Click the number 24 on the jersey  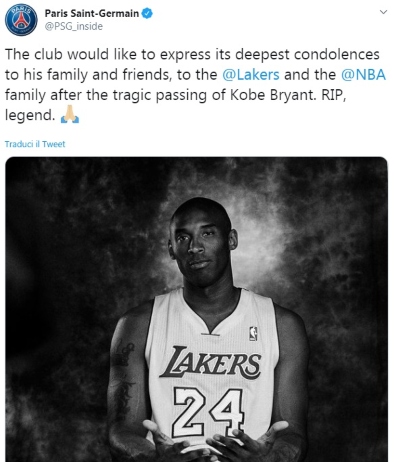(208, 413)
